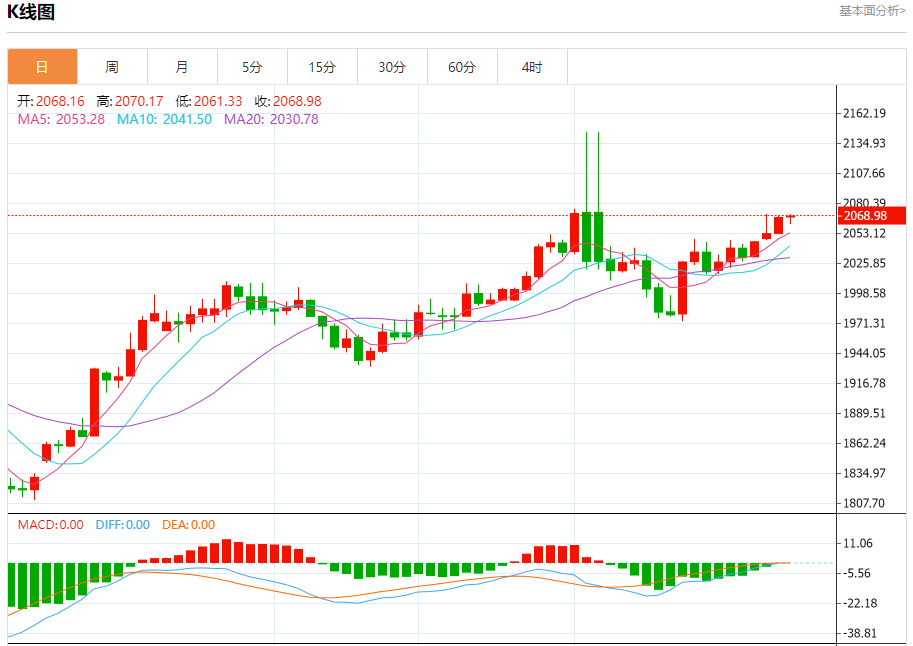Click the MA20: 2030.78 indicator label
This screenshot has height=646, width=913.
point(271,119)
